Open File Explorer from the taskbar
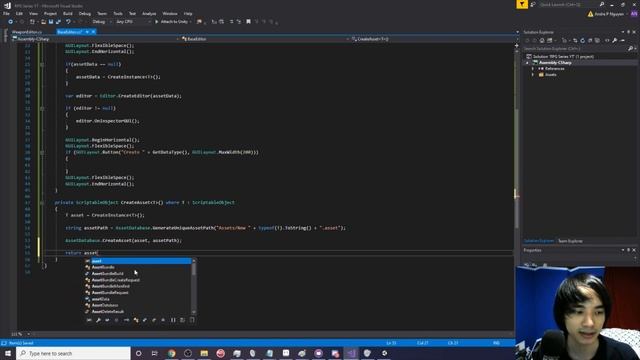Screen dimensions: 640x360 pos(204,353)
